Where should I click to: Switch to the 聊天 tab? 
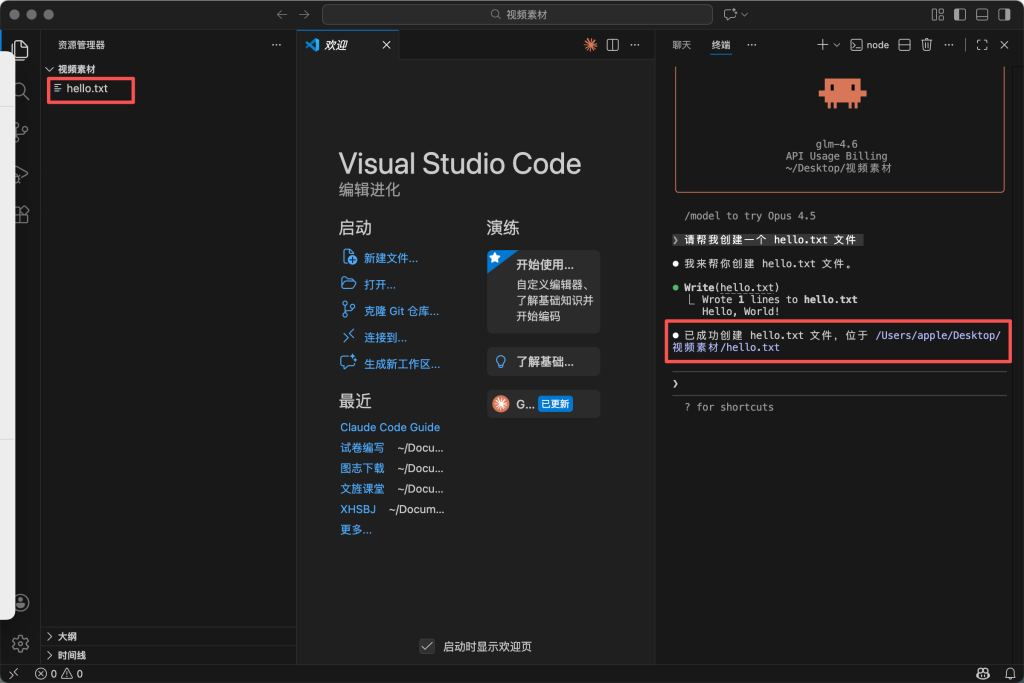(681, 45)
